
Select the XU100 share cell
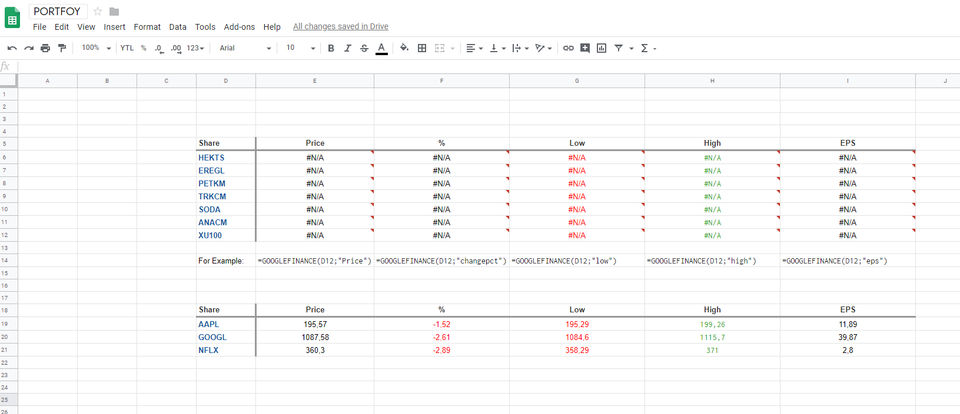tap(226, 235)
